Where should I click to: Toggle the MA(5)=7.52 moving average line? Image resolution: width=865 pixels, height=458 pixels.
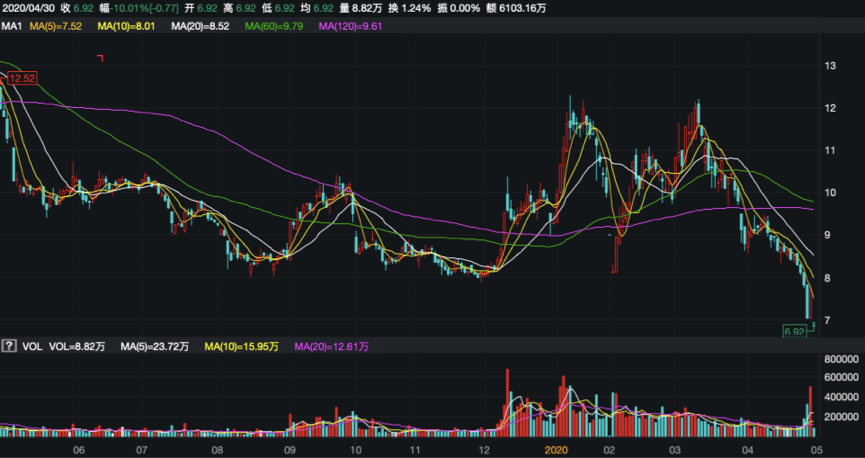pos(54,25)
